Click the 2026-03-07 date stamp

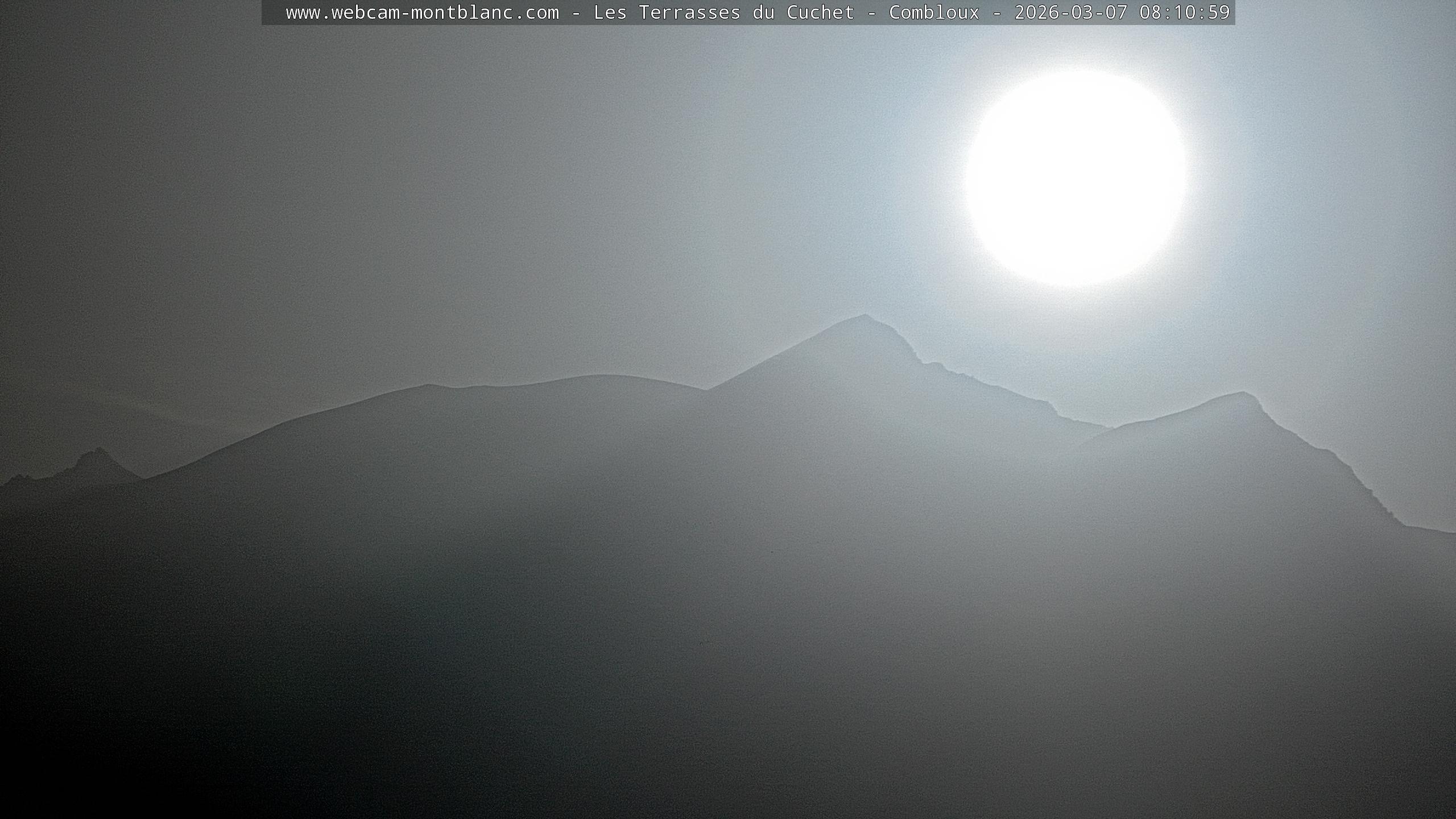[x=1070, y=13]
